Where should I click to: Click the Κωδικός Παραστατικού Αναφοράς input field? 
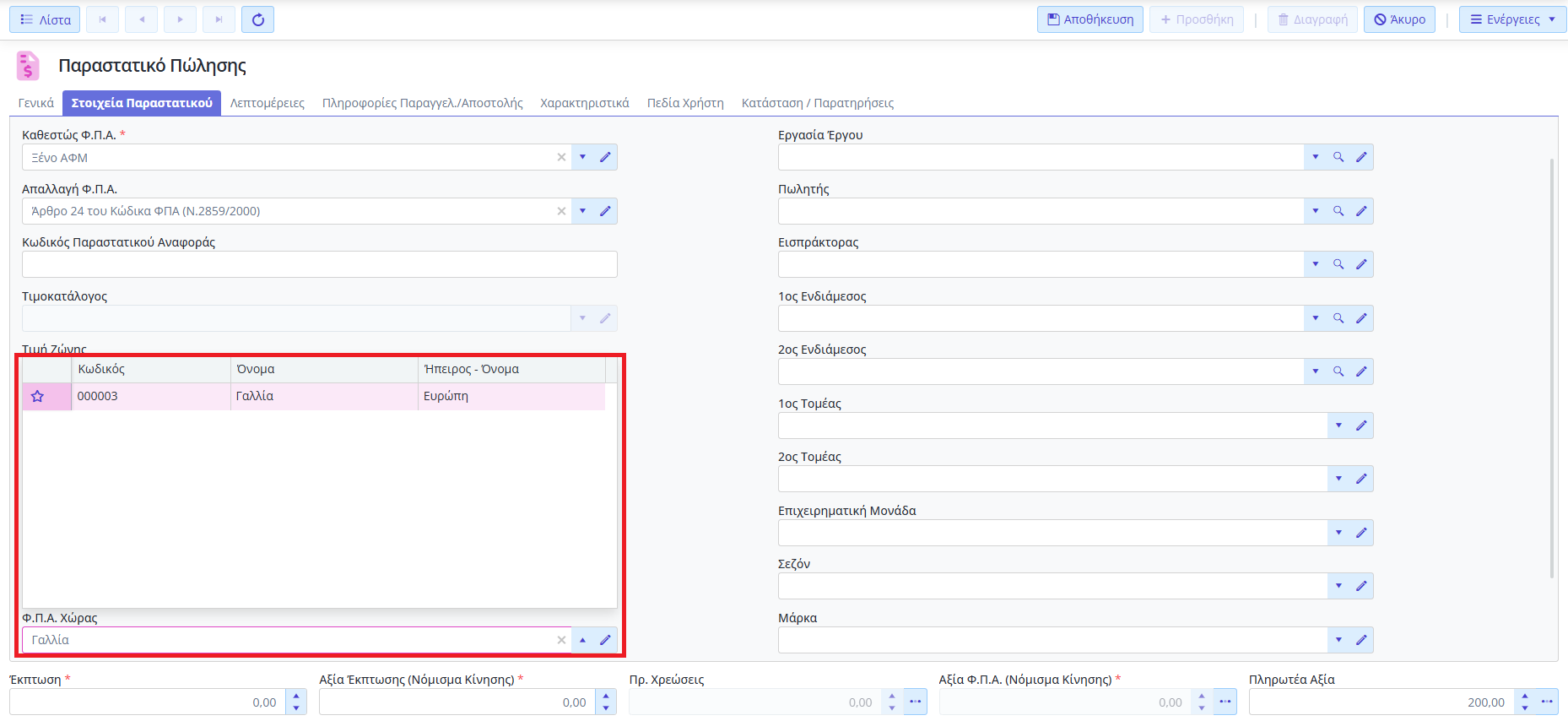[x=319, y=264]
